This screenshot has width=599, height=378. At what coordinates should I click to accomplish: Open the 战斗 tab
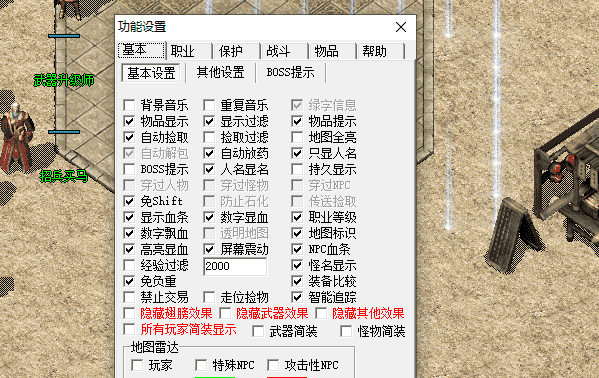[284, 51]
